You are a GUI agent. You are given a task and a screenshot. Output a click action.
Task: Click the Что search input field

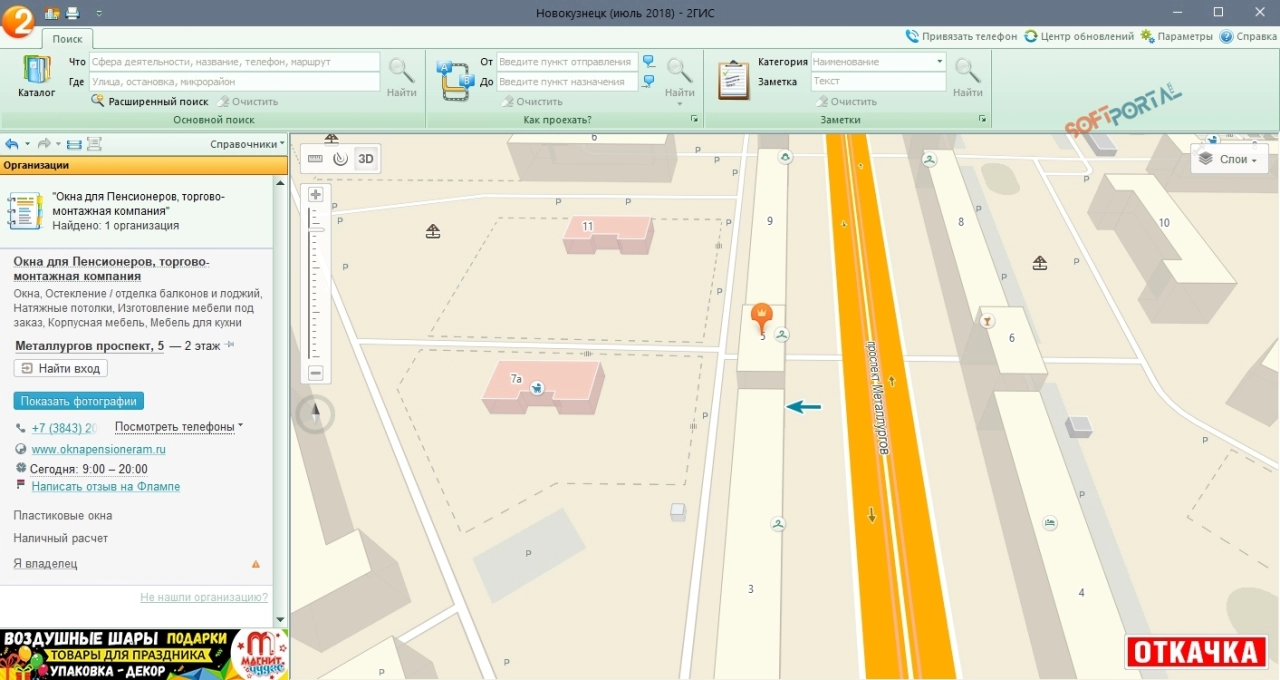click(234, 61)
